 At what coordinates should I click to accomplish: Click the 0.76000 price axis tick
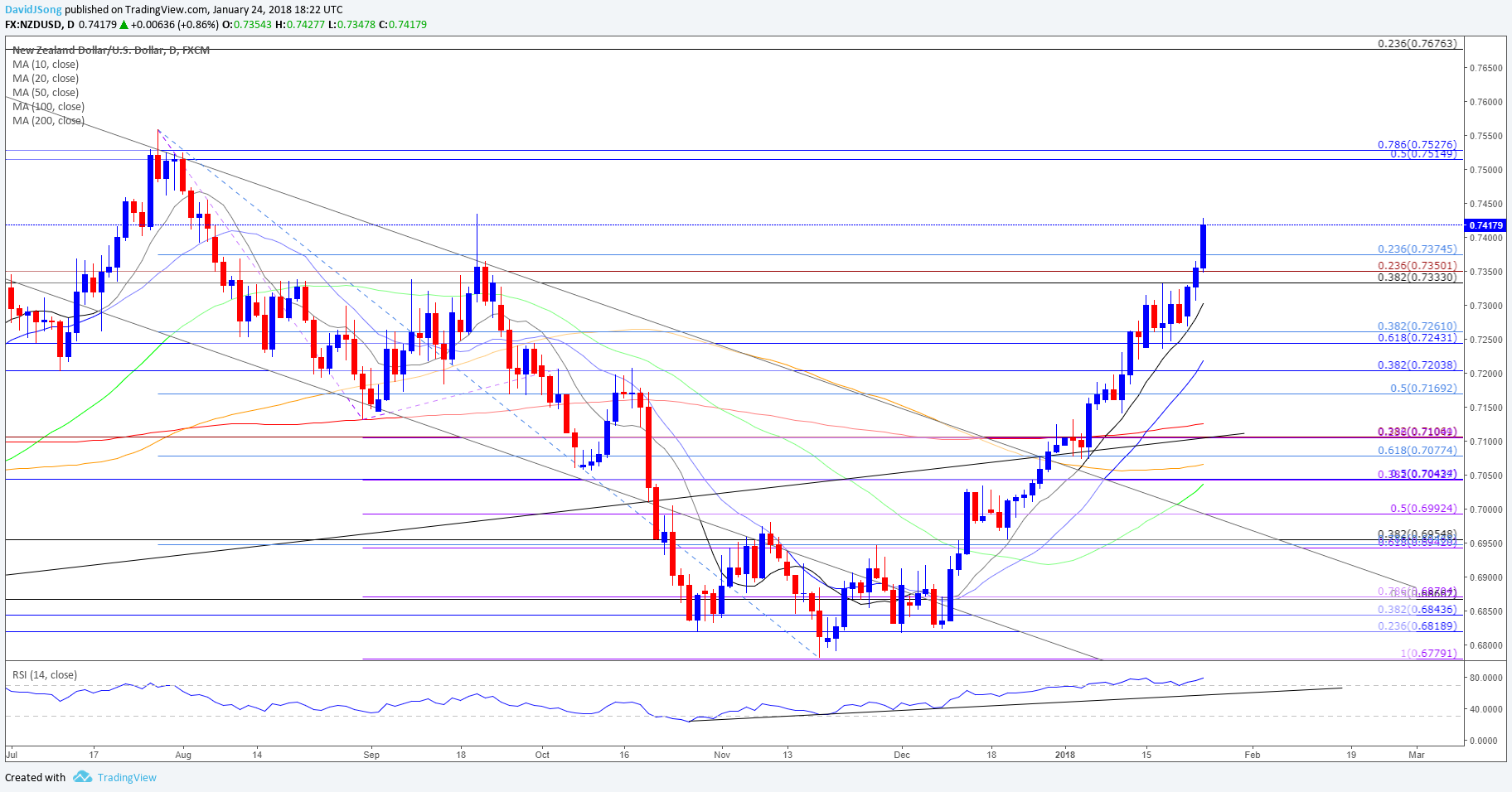[1485, 103]
